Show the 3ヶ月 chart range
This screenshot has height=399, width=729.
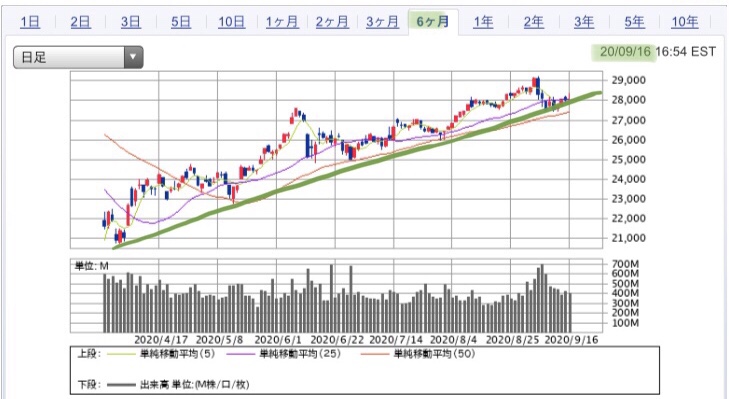point(382,21)
